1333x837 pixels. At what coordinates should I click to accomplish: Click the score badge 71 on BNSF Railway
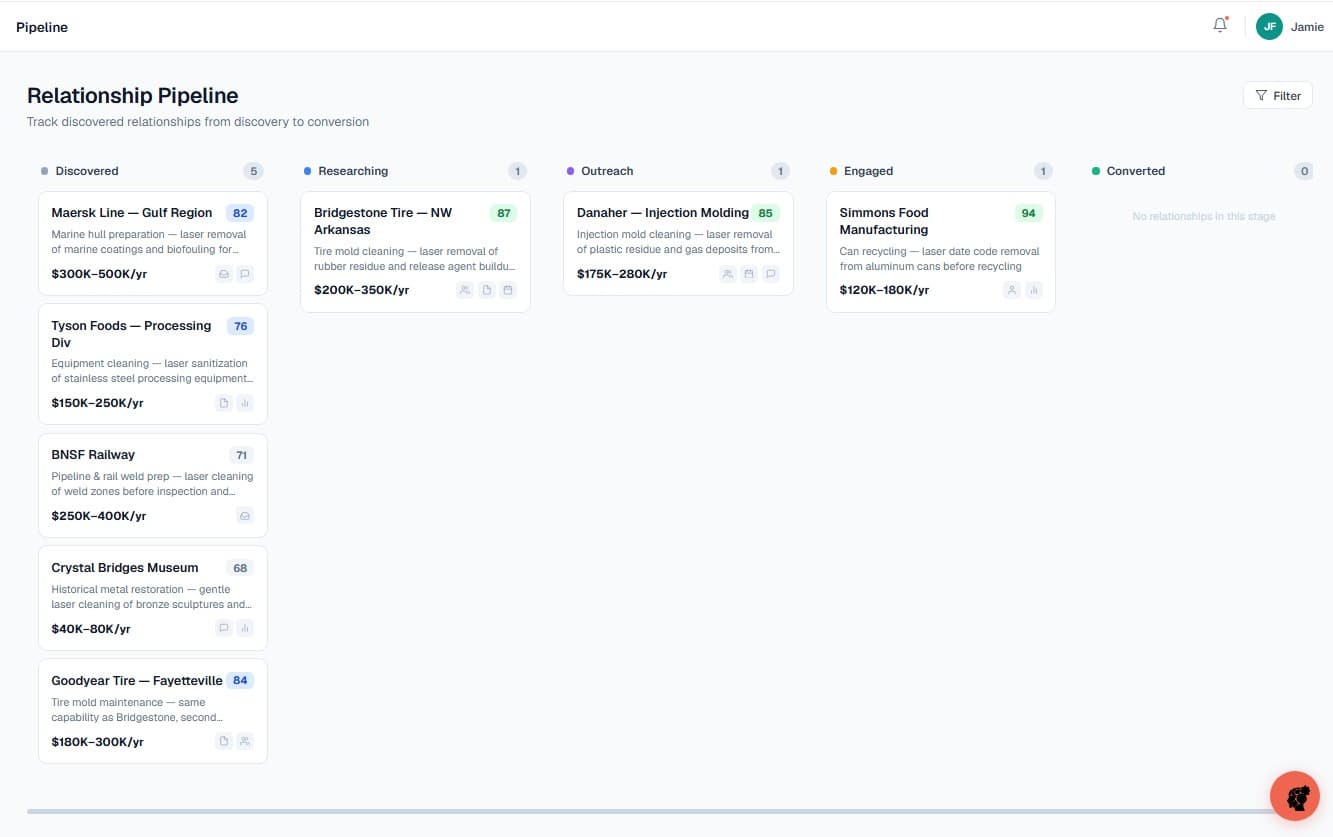pos(241,455)
